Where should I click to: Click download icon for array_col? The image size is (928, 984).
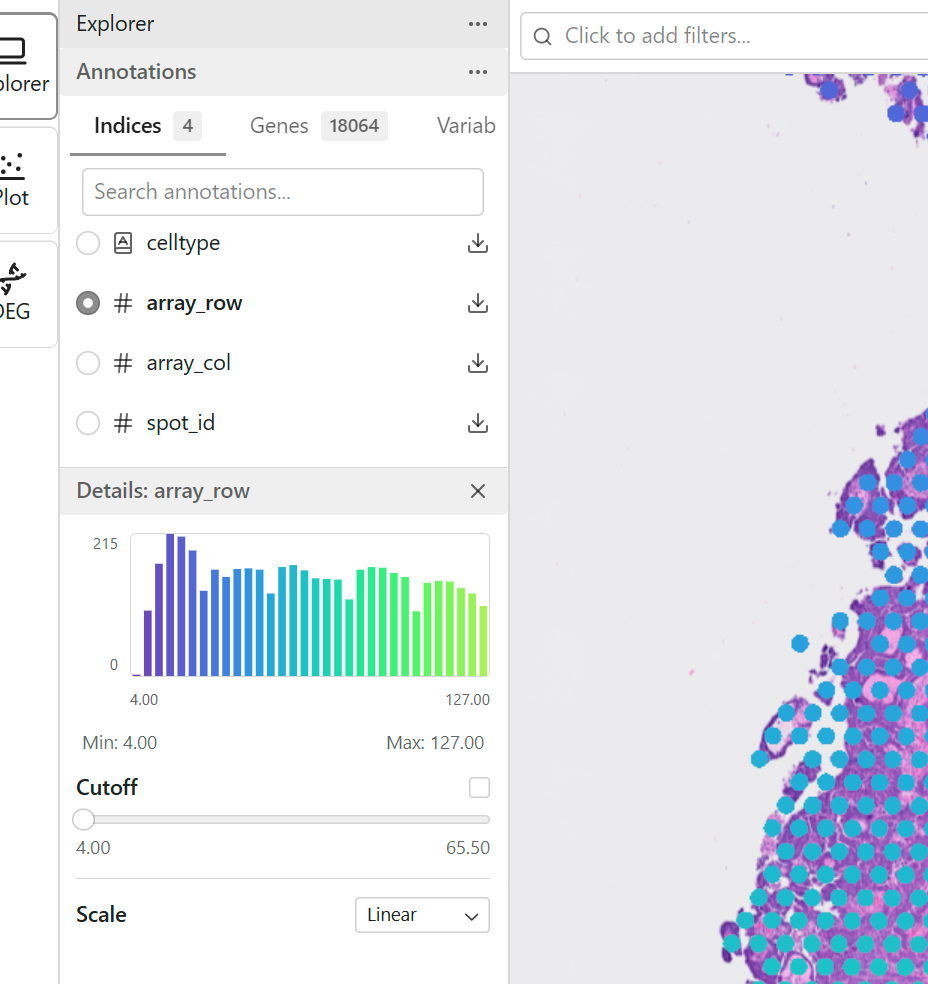point(478,363)
